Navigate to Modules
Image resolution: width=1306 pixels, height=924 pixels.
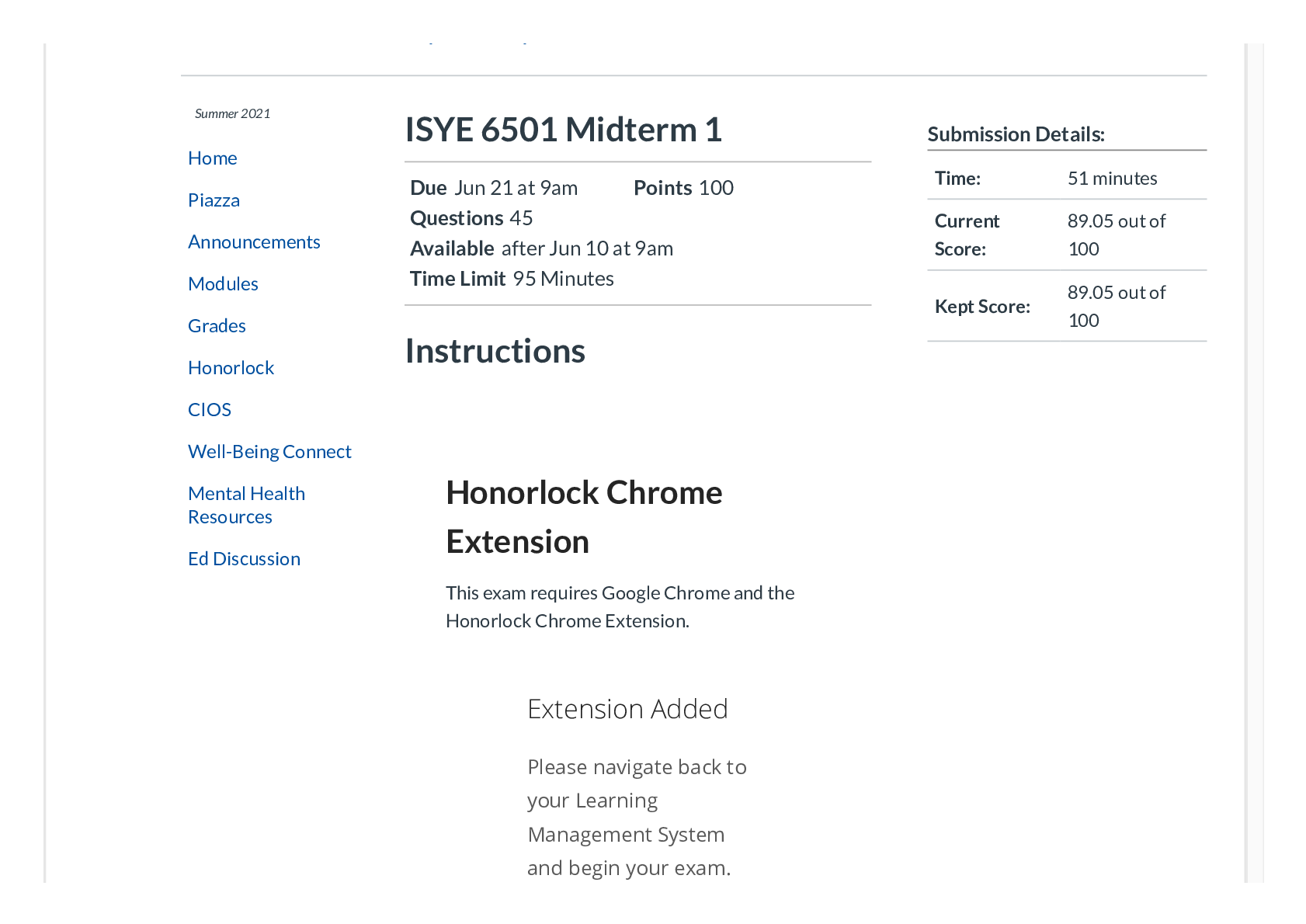[223, 283]
